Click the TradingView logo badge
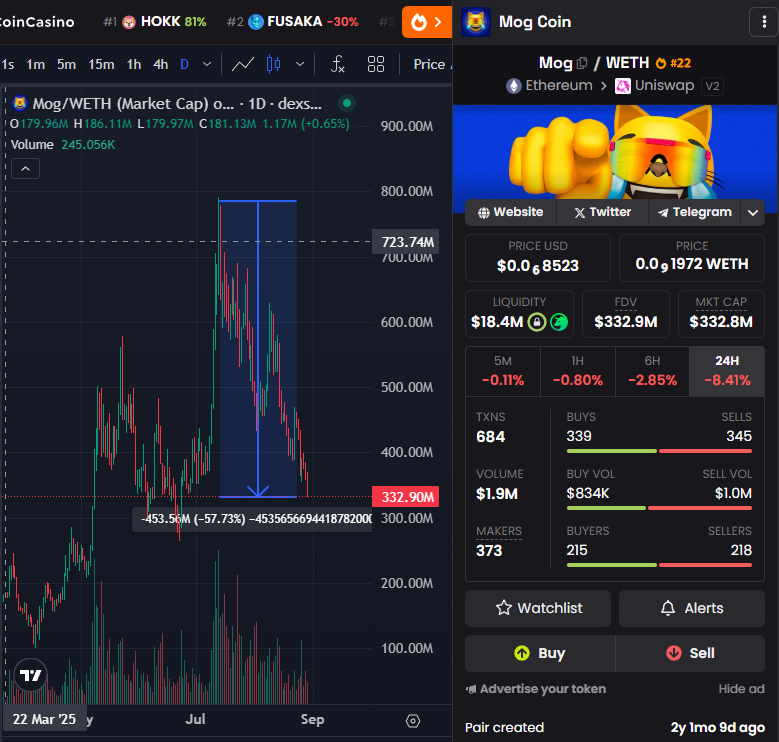 point(30,675)
